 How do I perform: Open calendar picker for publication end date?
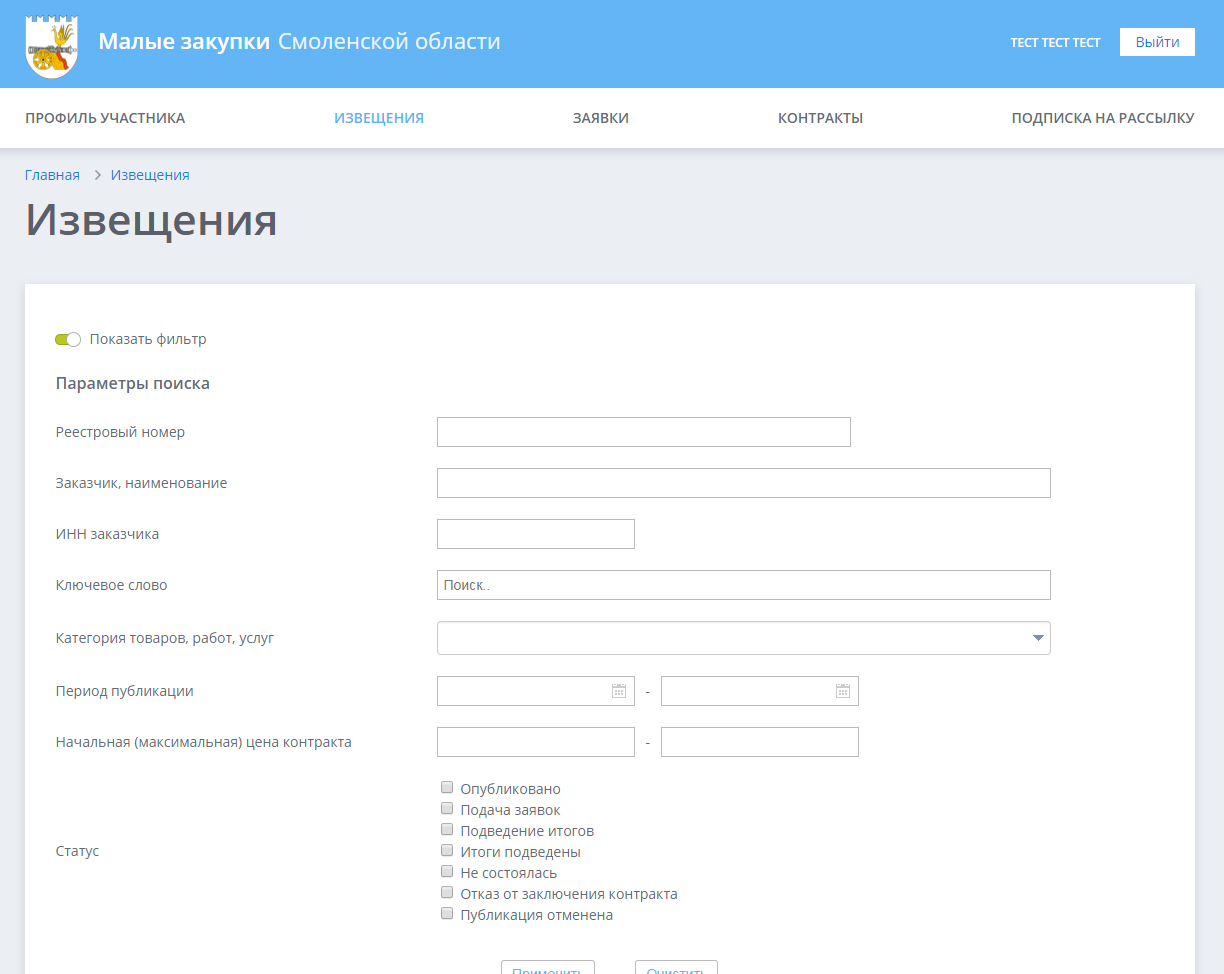843,691
